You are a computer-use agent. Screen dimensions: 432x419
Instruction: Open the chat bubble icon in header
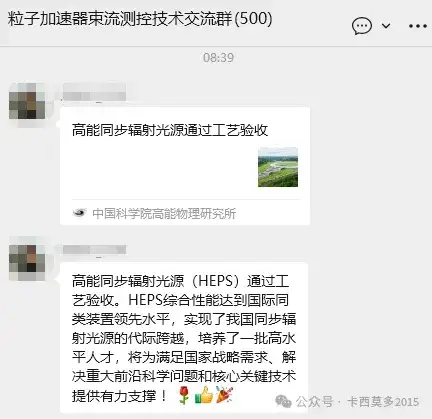pos(362,26)
